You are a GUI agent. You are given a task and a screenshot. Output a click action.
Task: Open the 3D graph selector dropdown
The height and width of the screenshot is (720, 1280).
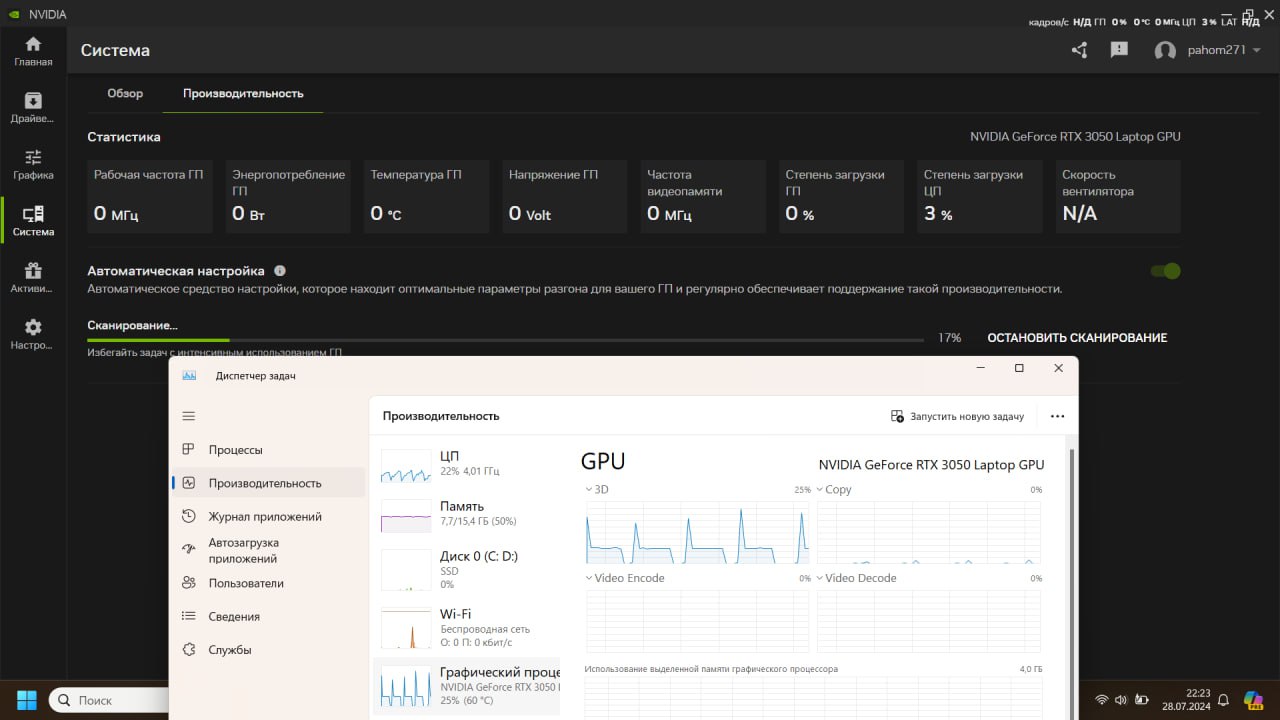pyautogui.click(x=596, y=490)
